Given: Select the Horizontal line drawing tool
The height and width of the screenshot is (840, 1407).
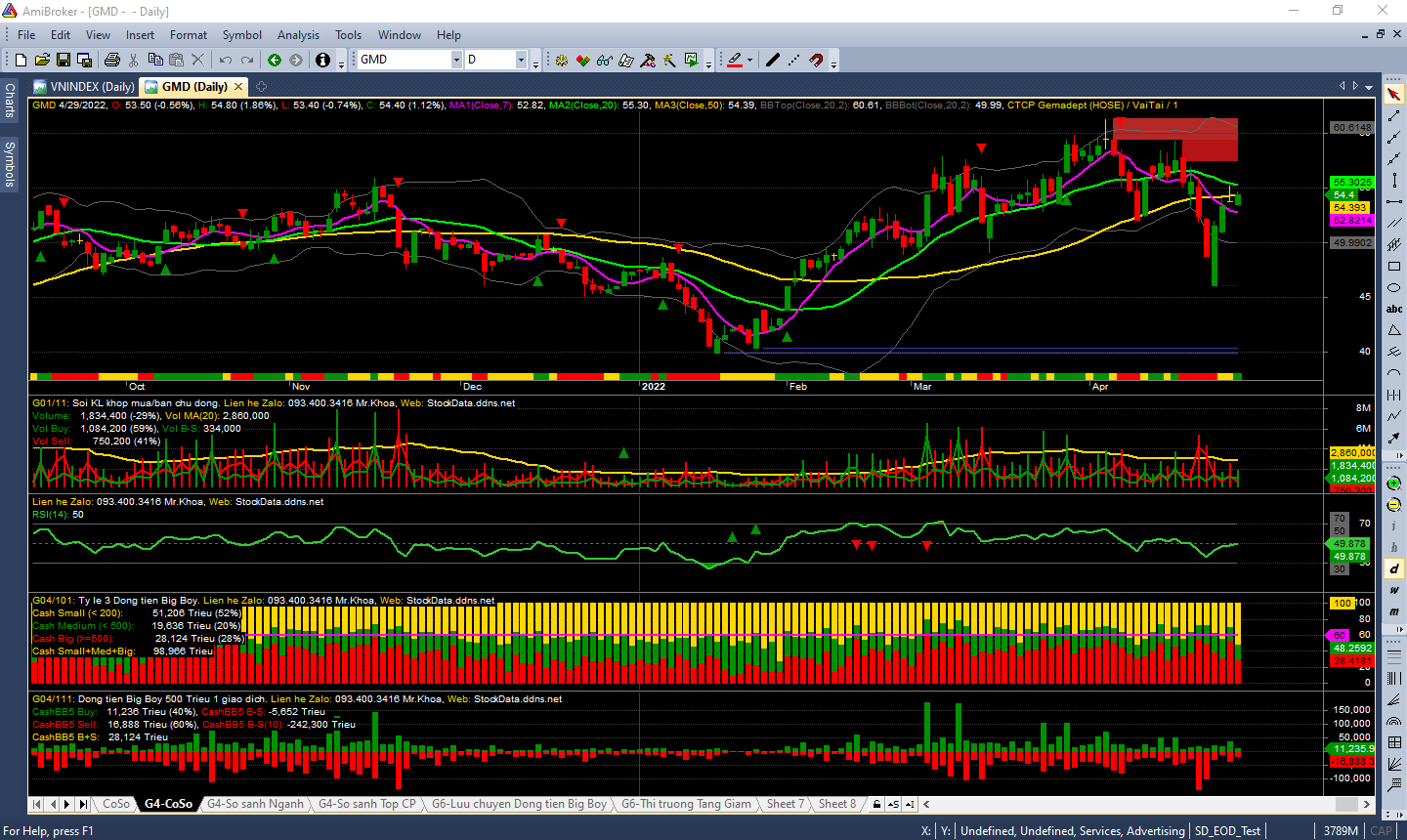Looking at the screenshot, I should [1394, 201].
